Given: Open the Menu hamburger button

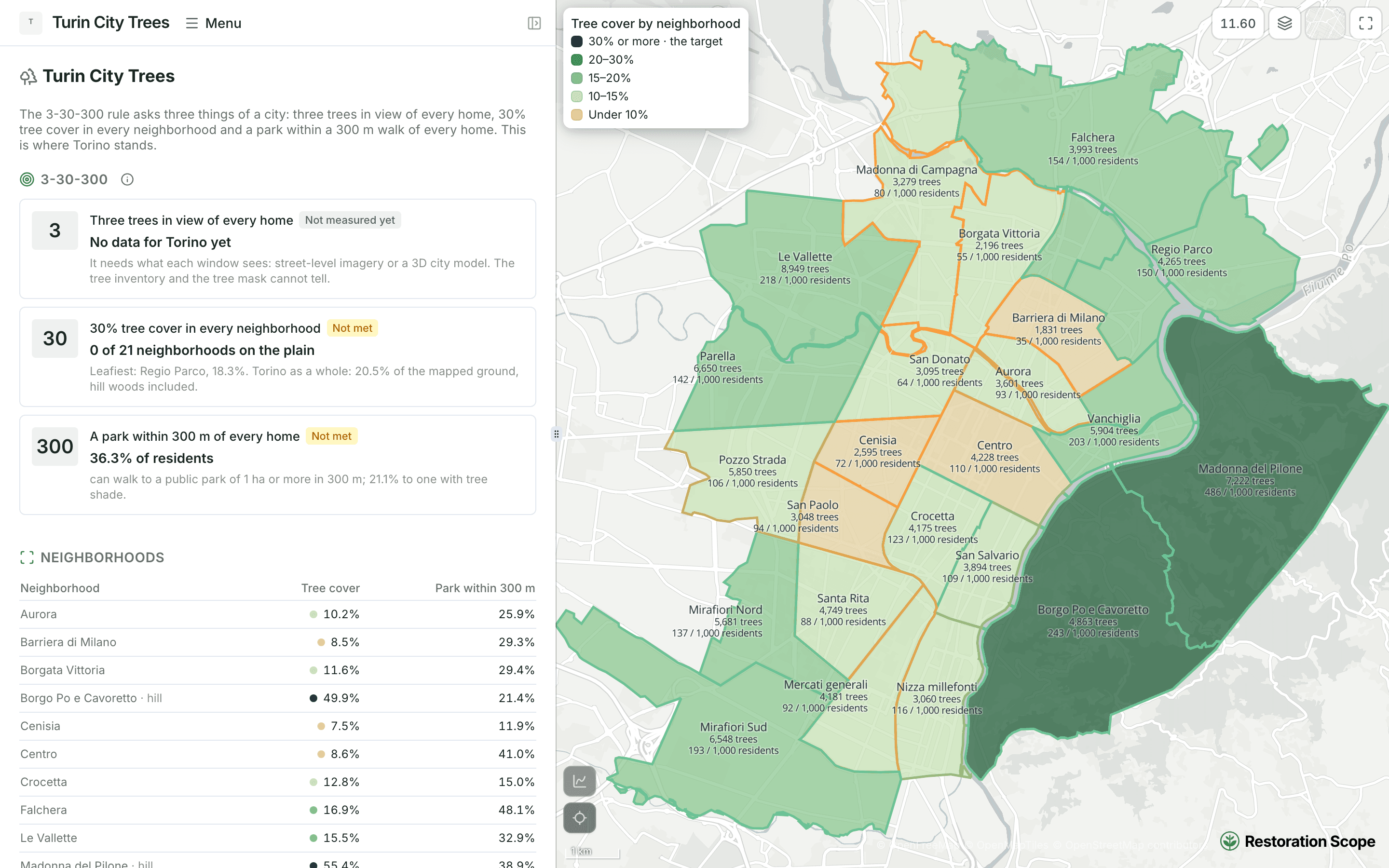Looking at the screenshot, I should pyautogui.click(x=214, y=23).
